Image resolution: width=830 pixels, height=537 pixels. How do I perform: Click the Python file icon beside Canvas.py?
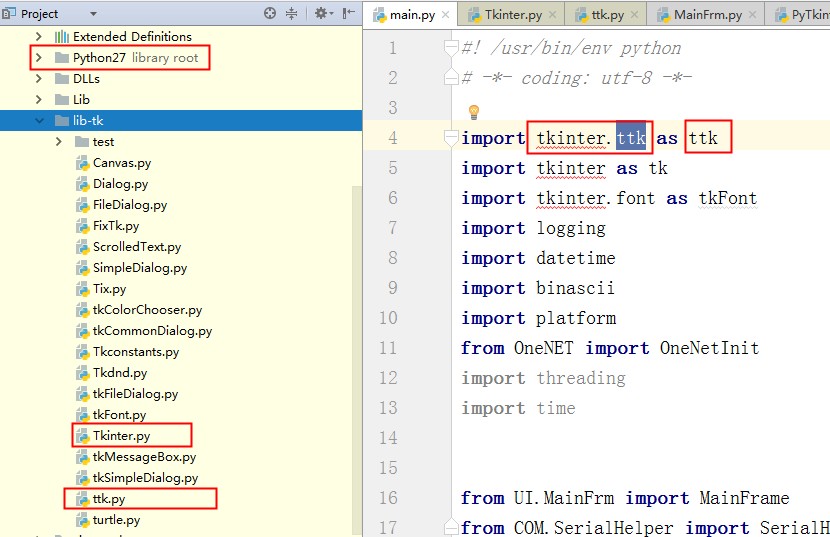click(x=83, y=163)
